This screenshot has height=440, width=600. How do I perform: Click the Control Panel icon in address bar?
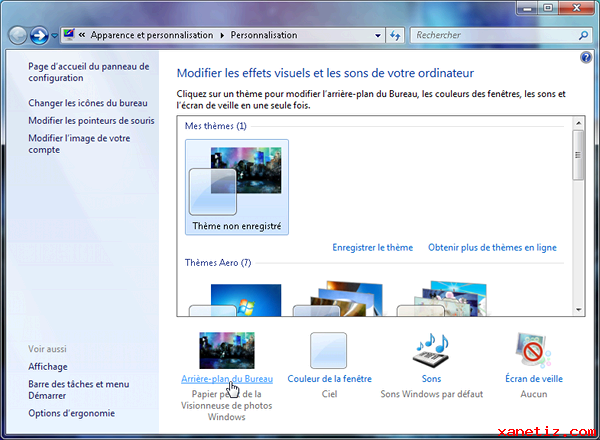pyautogui.click(x=68, y=35)
